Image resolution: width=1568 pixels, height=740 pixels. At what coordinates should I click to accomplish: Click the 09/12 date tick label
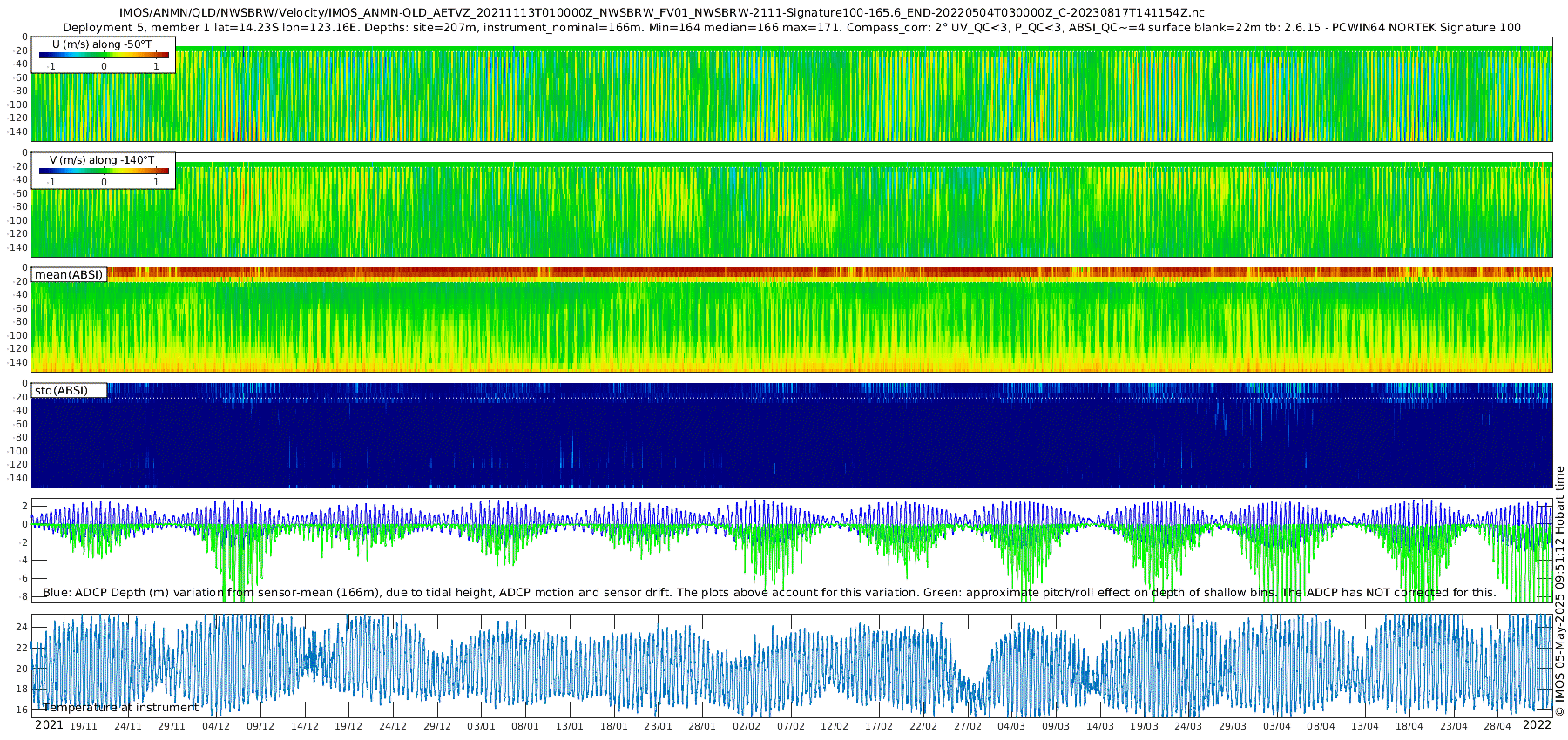pos(260,726)
